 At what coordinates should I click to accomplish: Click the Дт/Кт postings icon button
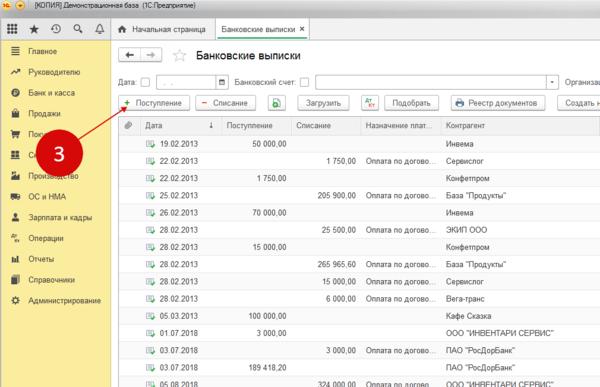tap(370, 103)
